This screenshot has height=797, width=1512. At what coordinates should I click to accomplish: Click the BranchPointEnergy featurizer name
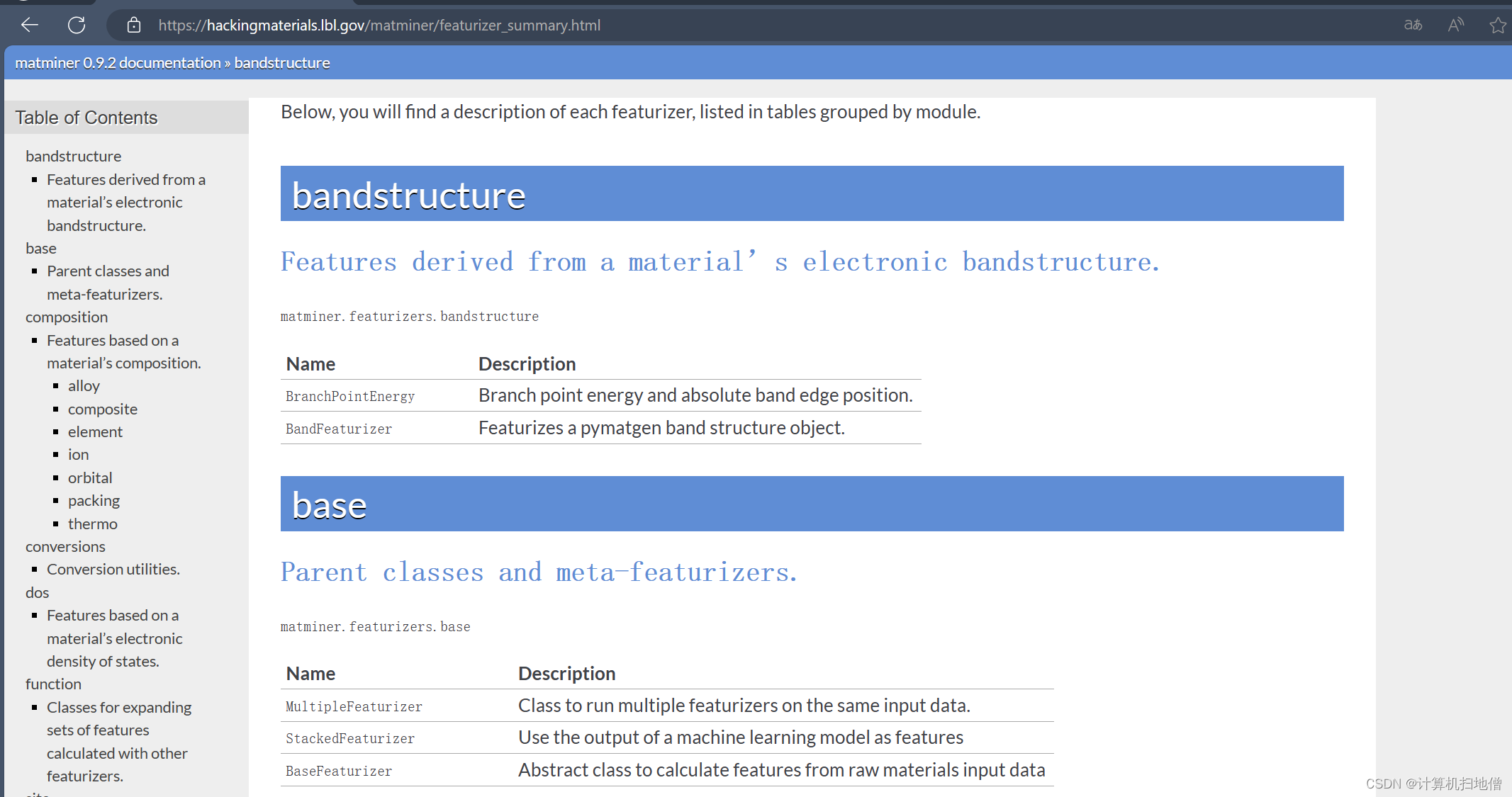point(350,397)
